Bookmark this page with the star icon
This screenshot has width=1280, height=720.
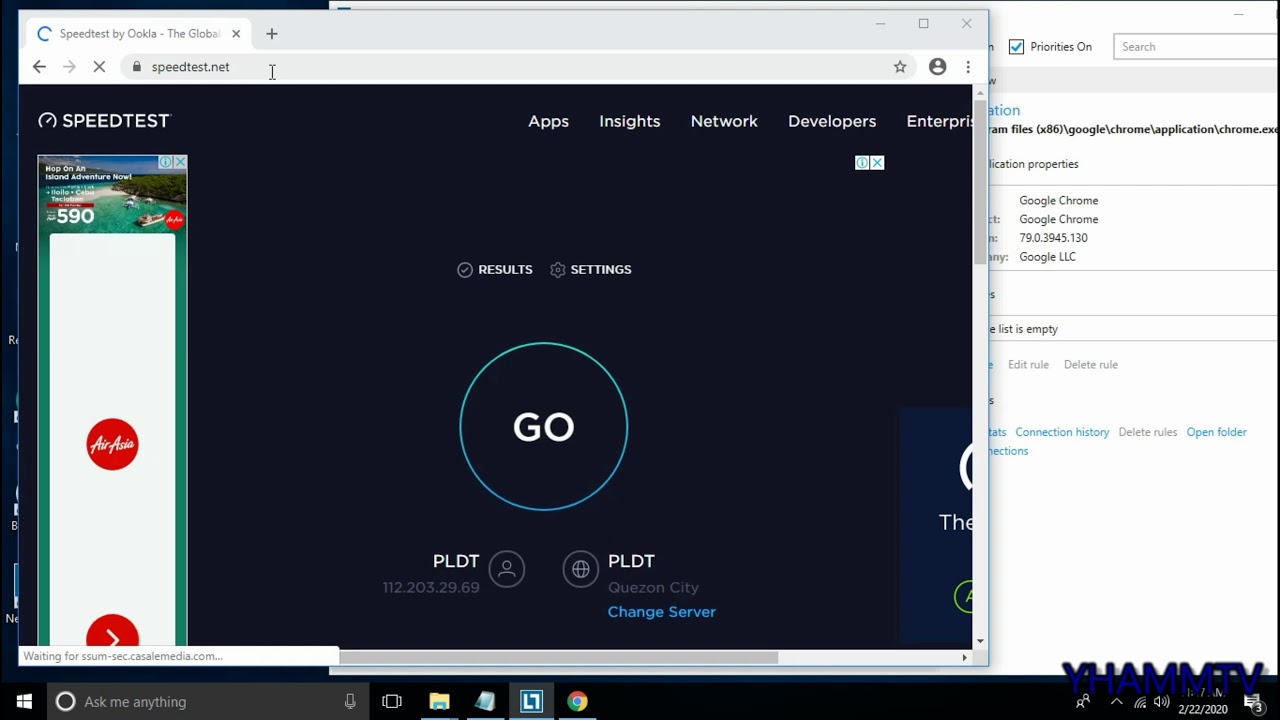[900, 67]
